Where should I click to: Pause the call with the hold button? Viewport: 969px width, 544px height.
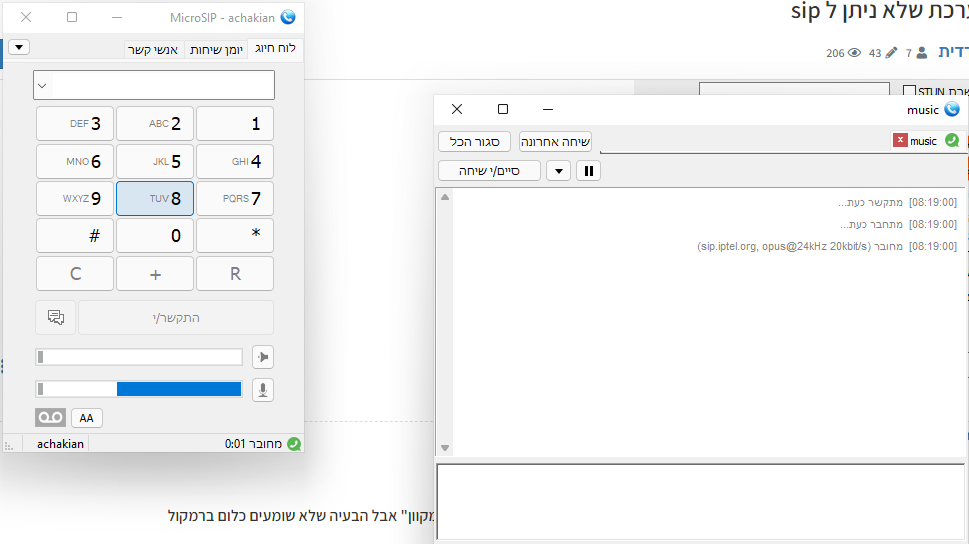coord(589,171)
